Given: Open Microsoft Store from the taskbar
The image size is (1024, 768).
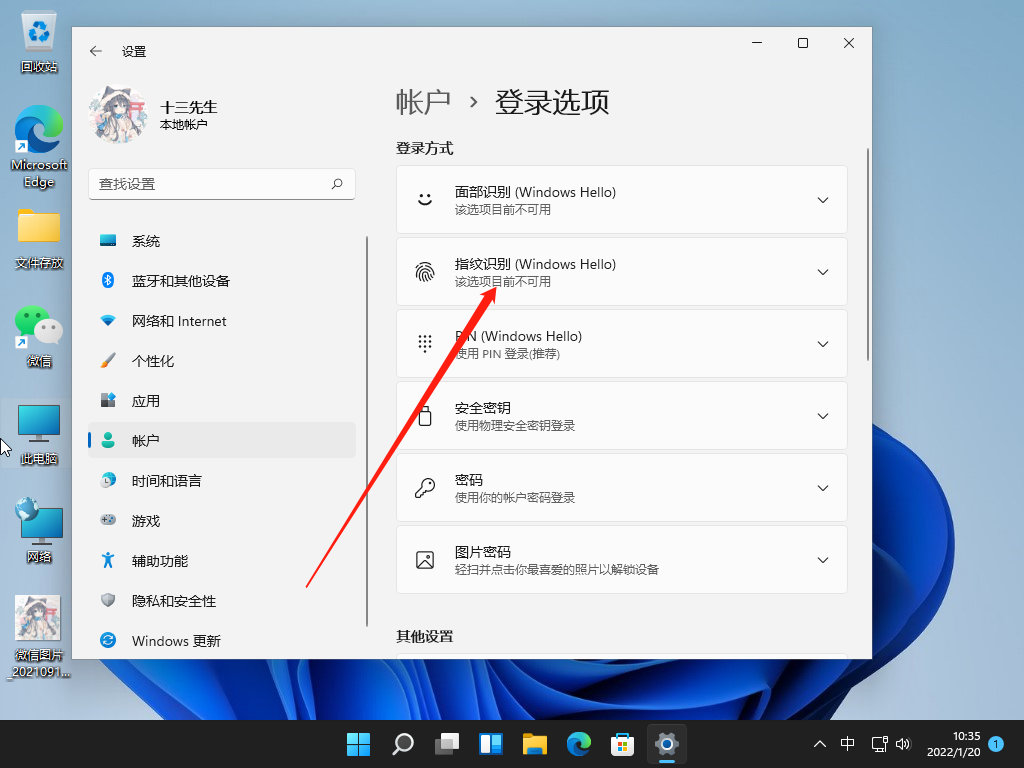Looking at the screenshot, I should pos(622,744).
